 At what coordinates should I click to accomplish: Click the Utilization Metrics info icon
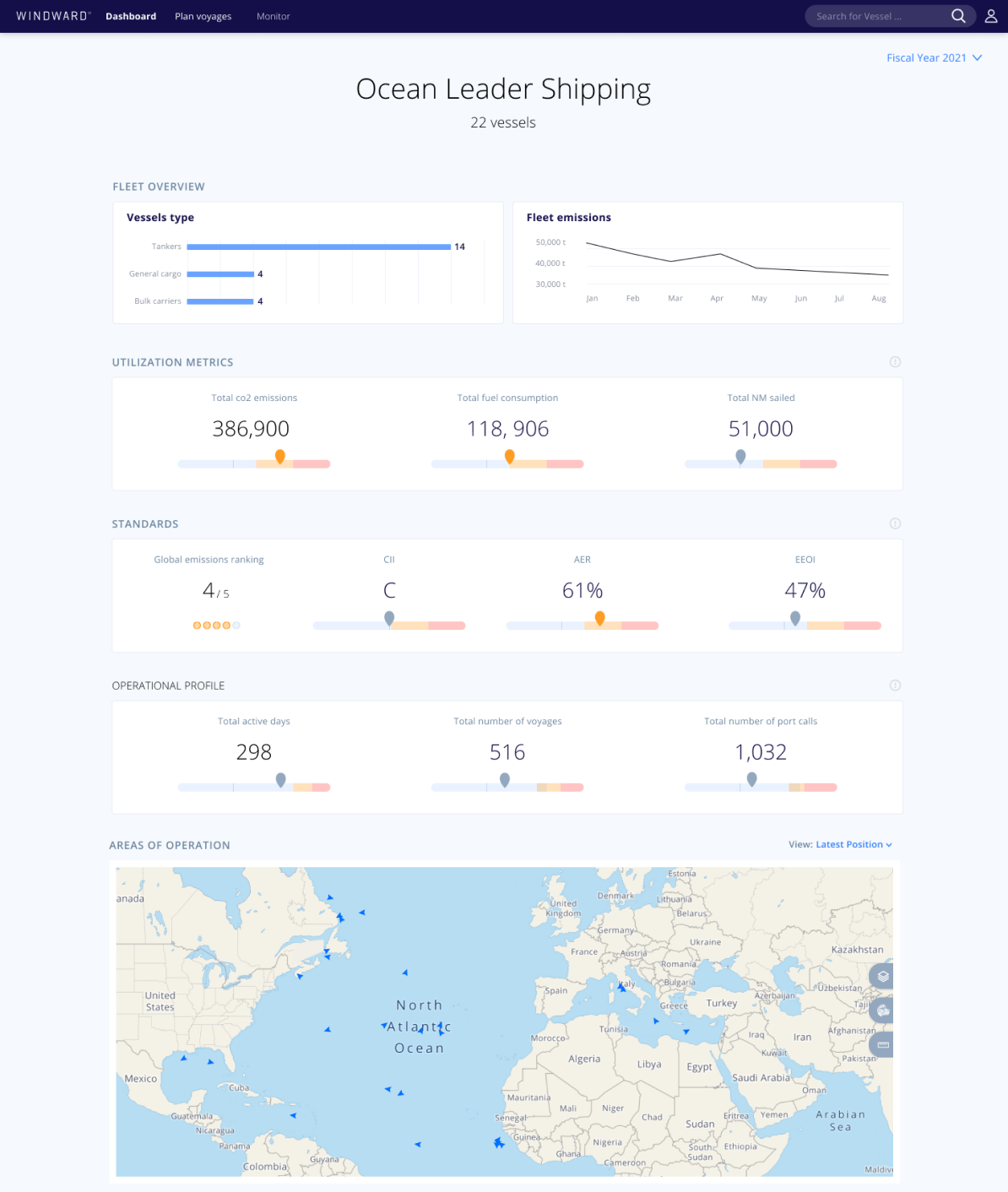pyautogui.click(x=895, y=362)
